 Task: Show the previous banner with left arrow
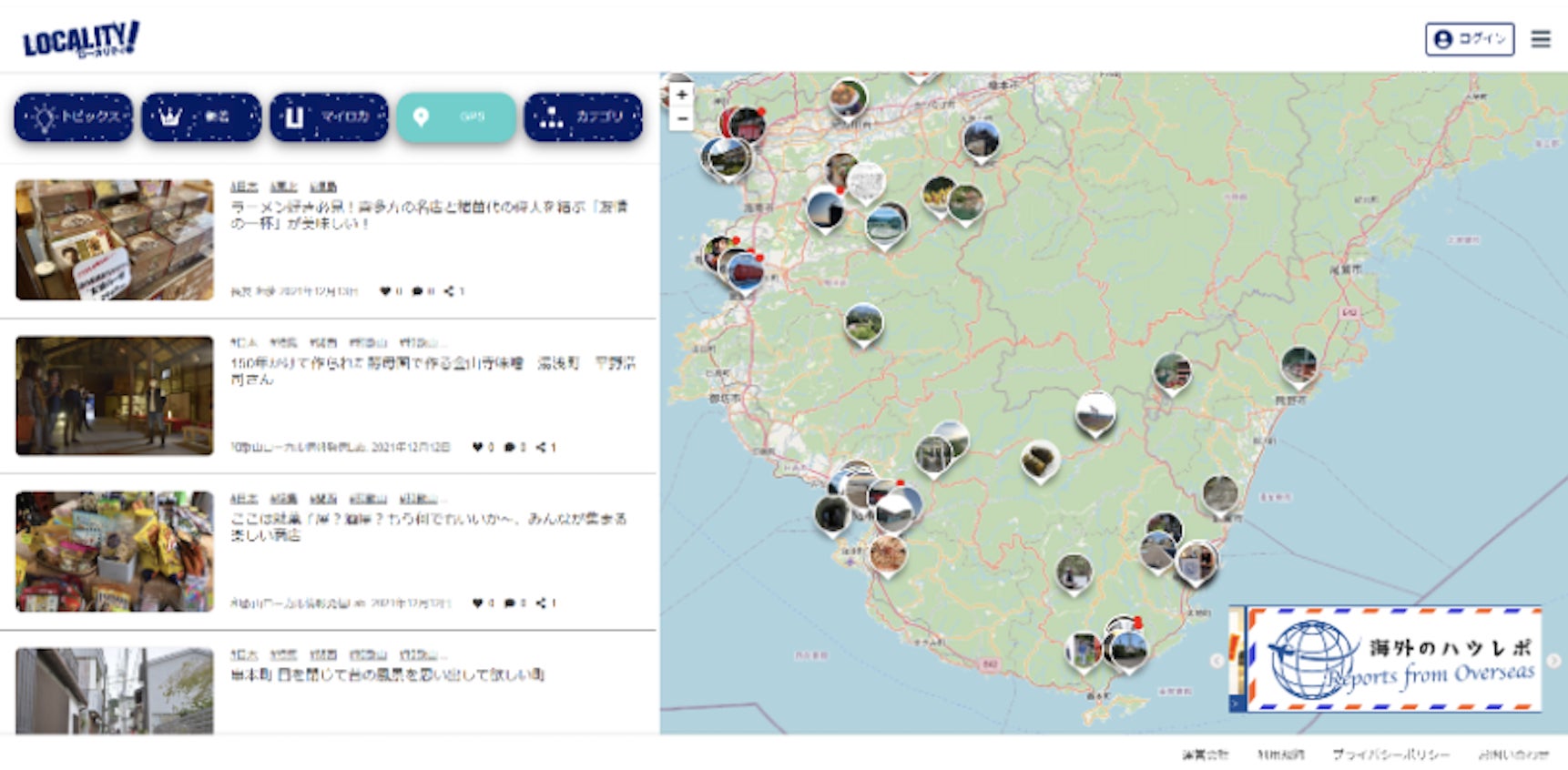(1217, 661)
